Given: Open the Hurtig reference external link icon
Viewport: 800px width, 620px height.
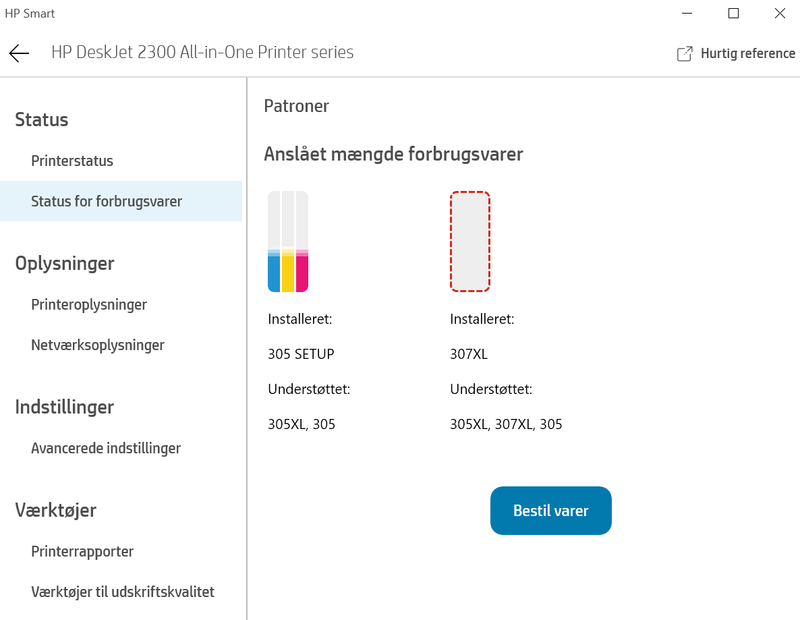Looking at the screenshot, I should pyautogui.click(x=684, y=52).
